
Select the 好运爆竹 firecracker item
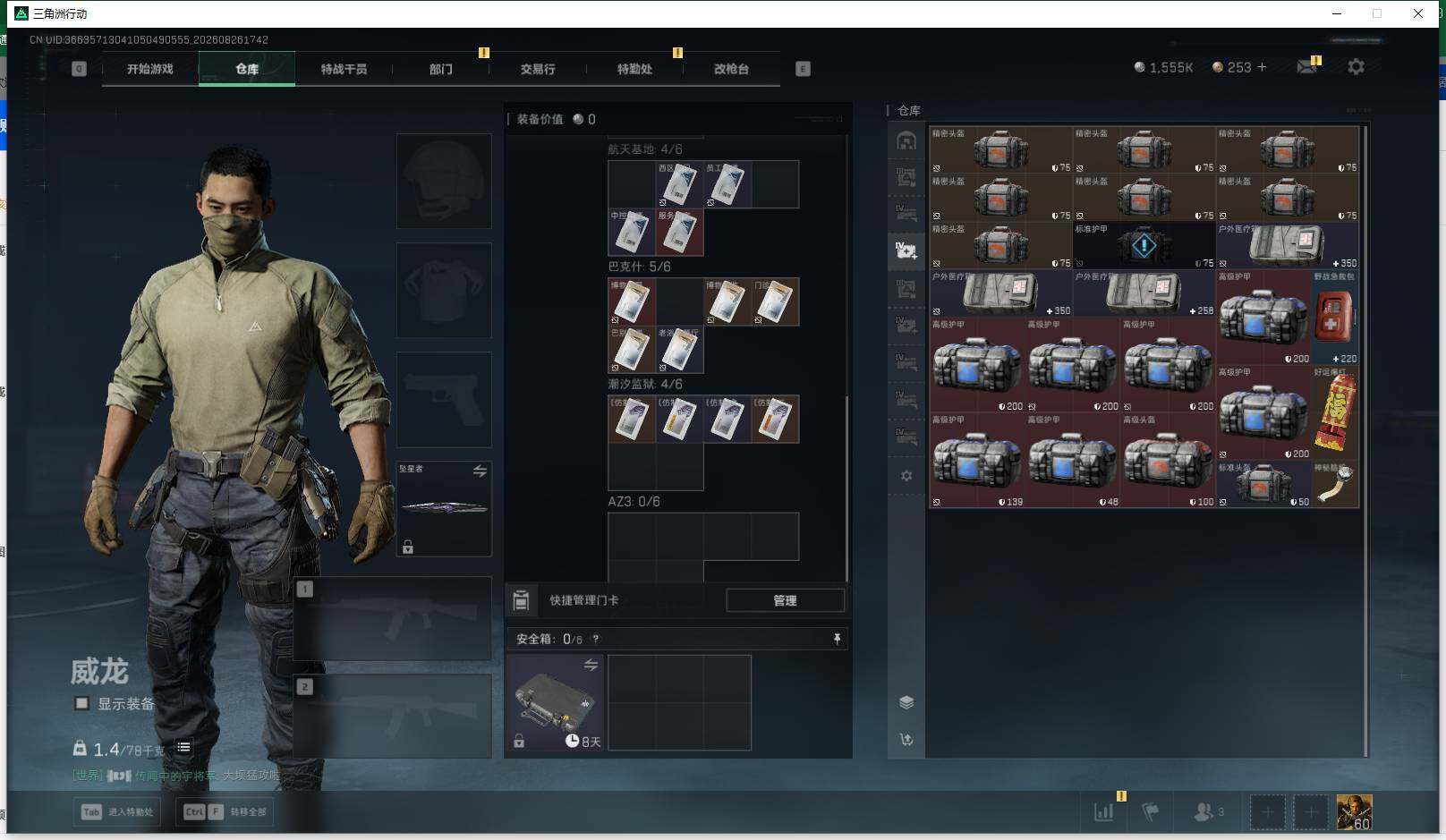click(x=1335, y=412)
